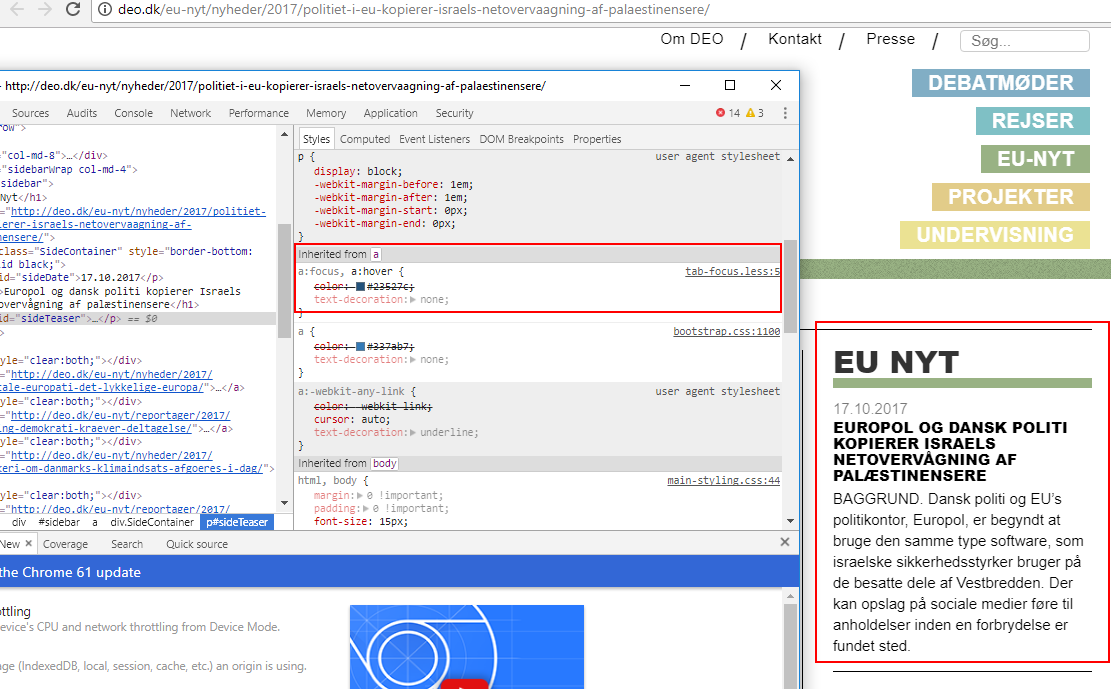Click the cursor: auto declaration
Image resolution: width=1111 pixels, height=689 pixels.
click(352, 420)
